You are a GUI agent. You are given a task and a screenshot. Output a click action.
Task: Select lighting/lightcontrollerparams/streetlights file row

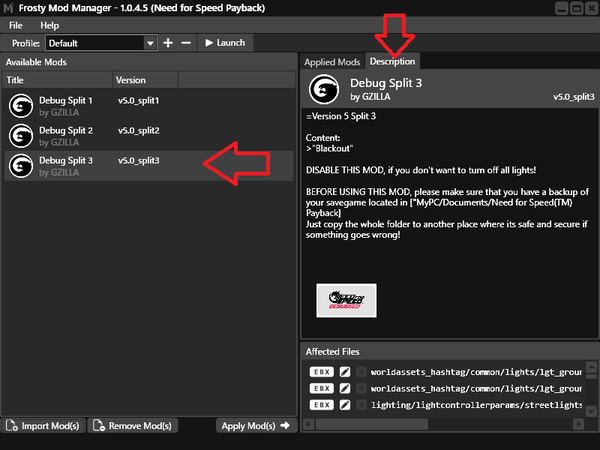point(444,405)
